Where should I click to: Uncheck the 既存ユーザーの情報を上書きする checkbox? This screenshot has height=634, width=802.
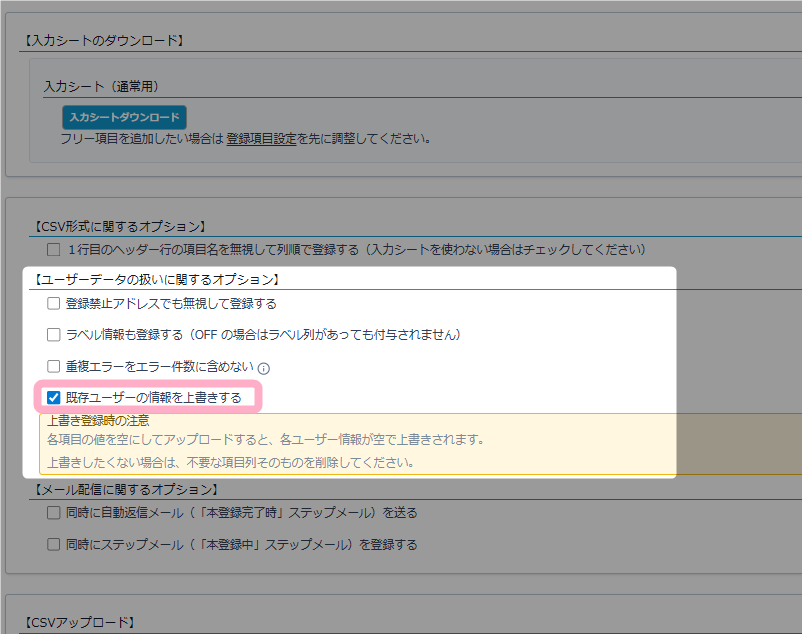(54, 397)
